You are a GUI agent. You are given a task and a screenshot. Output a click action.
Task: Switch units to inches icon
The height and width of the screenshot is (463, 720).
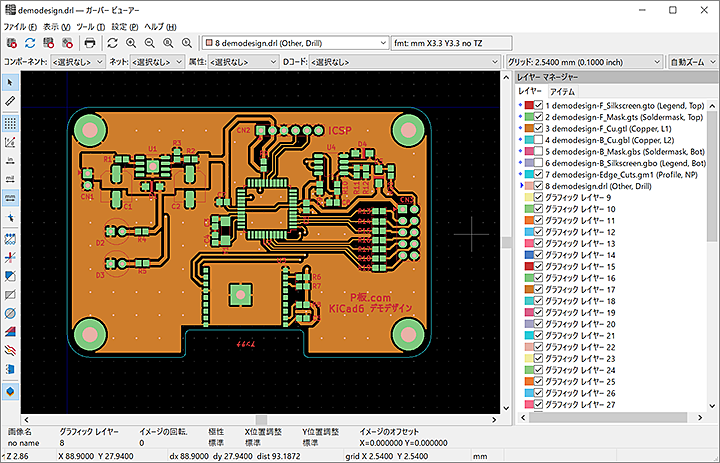[10, 159]
